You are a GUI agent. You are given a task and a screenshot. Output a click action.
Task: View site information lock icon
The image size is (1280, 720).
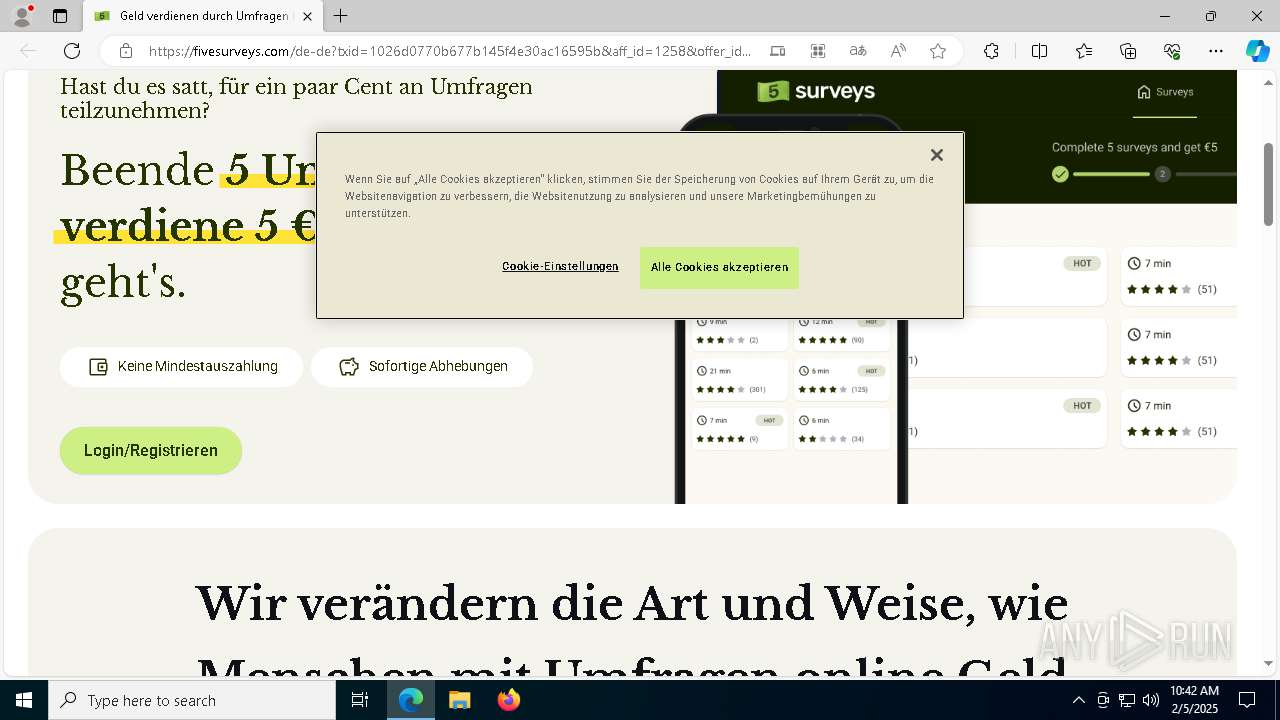click(x=125, y=51)
